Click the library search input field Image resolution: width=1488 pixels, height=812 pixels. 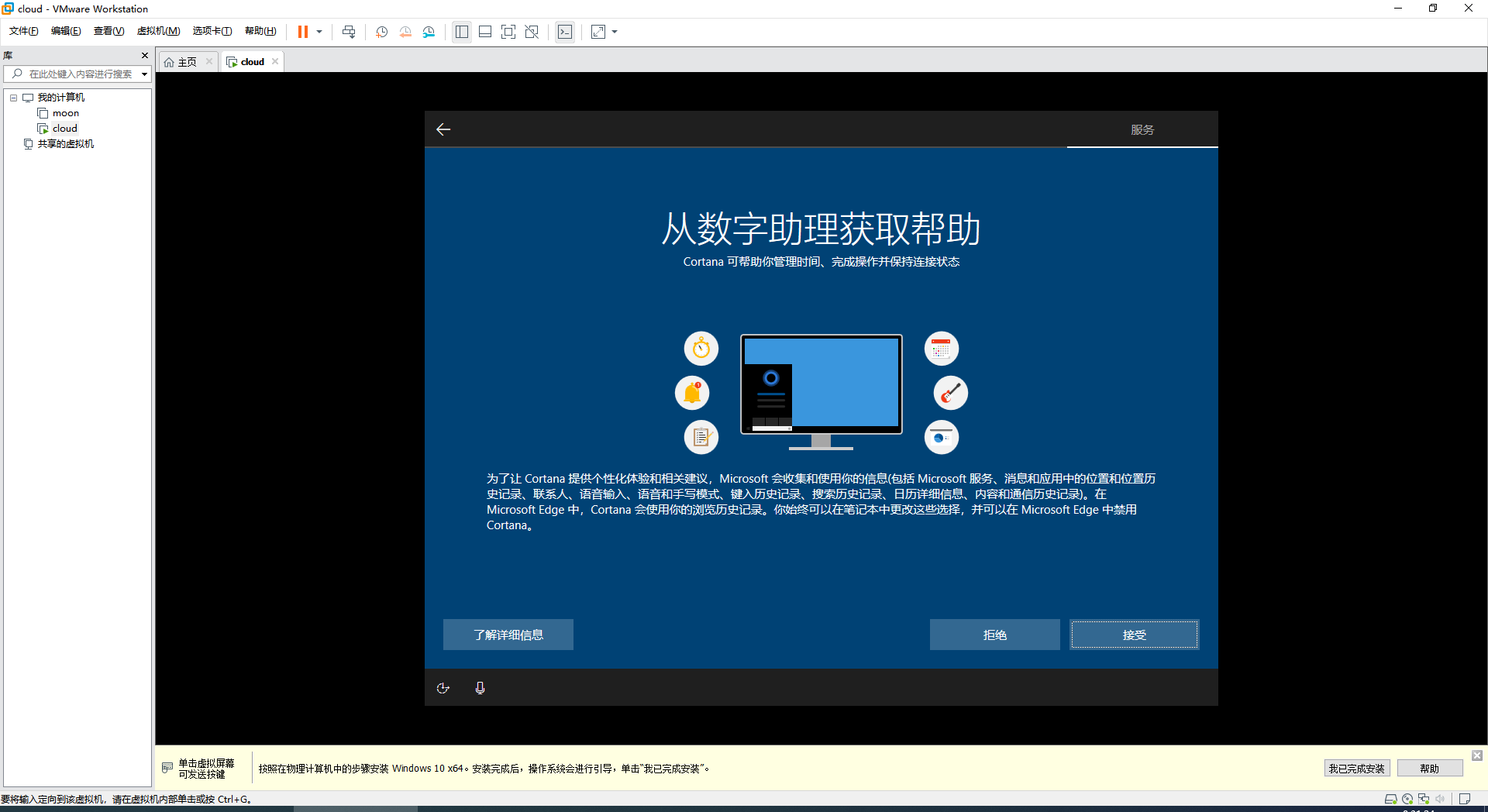point(79,74)
